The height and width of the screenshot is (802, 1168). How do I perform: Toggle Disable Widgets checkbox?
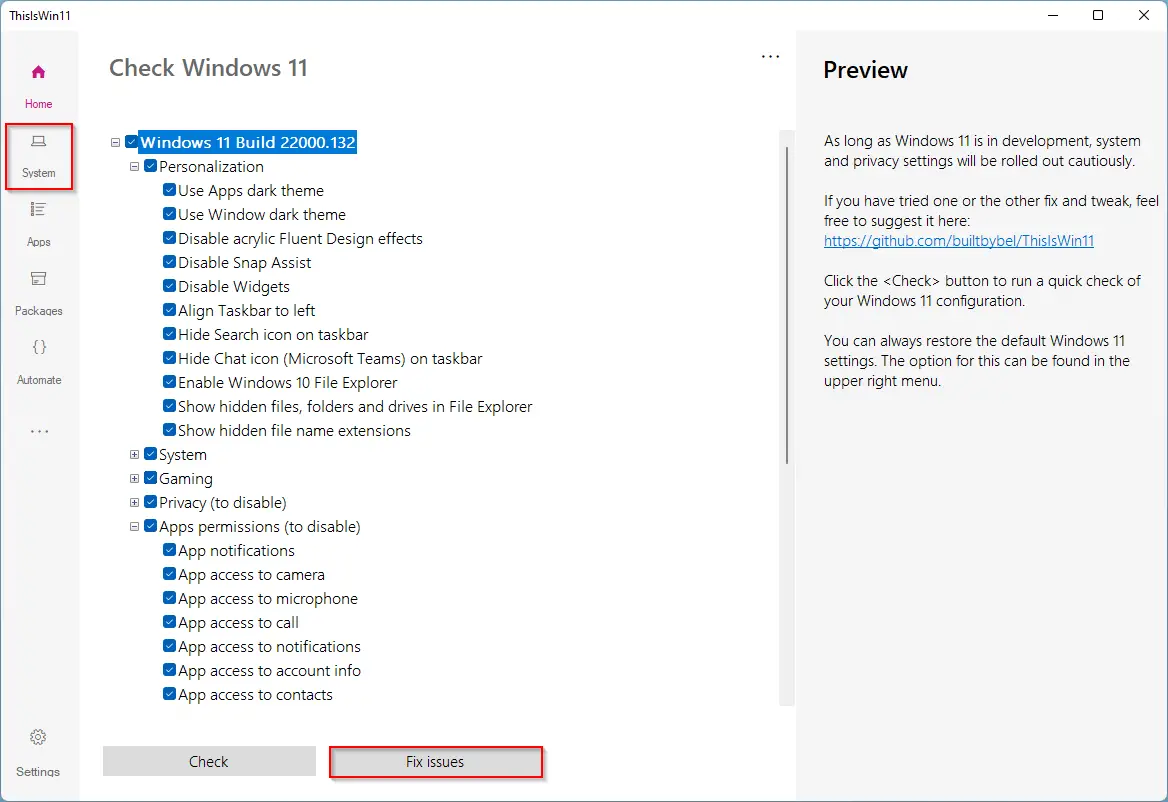[x=169, y=286]
